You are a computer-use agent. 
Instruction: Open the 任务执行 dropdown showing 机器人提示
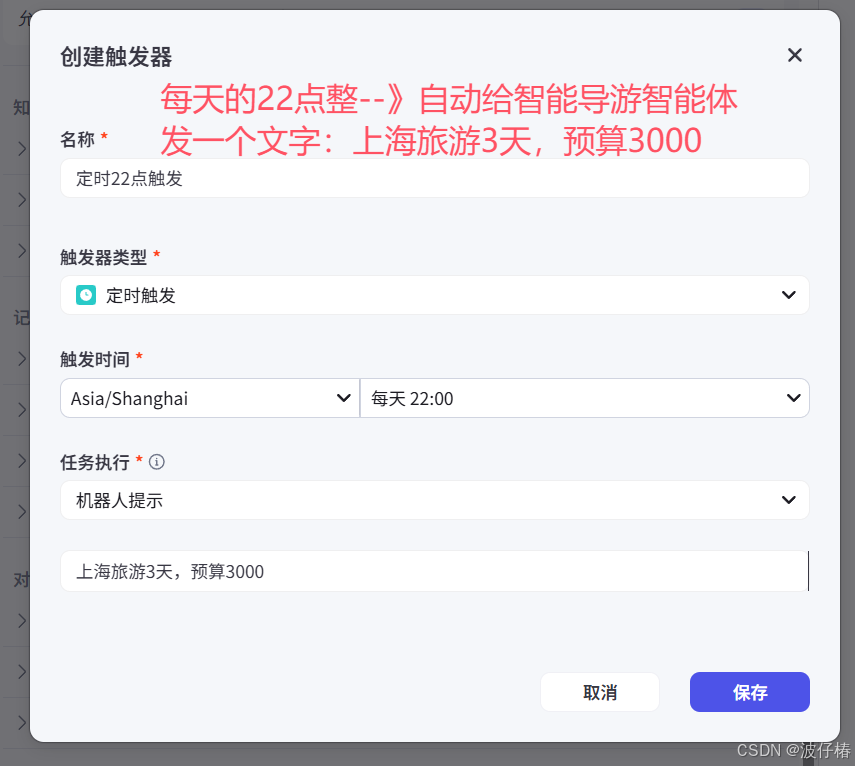pyautogui.click(x=435, y=500)
